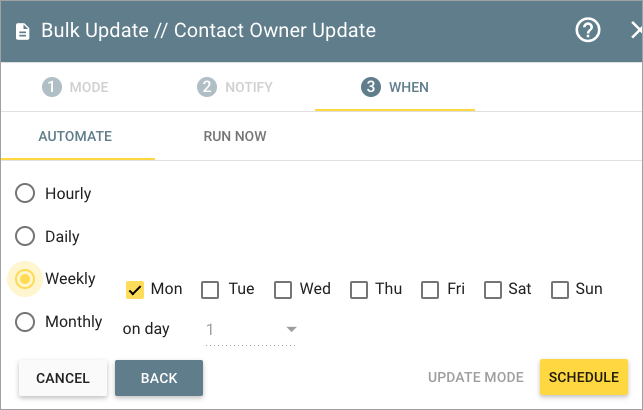
Task: Close the Bulk Update dialog
Action: point(636,30)
